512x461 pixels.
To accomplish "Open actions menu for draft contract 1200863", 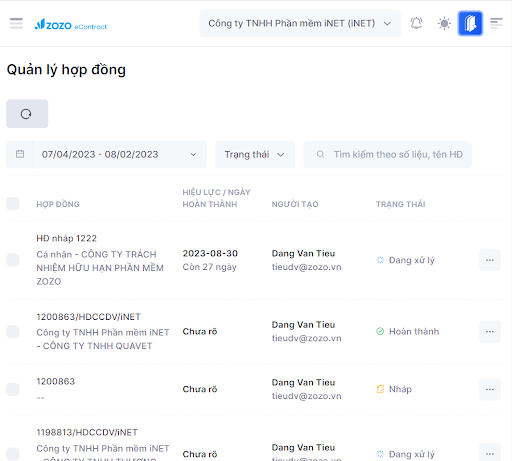I will (490, 389).
